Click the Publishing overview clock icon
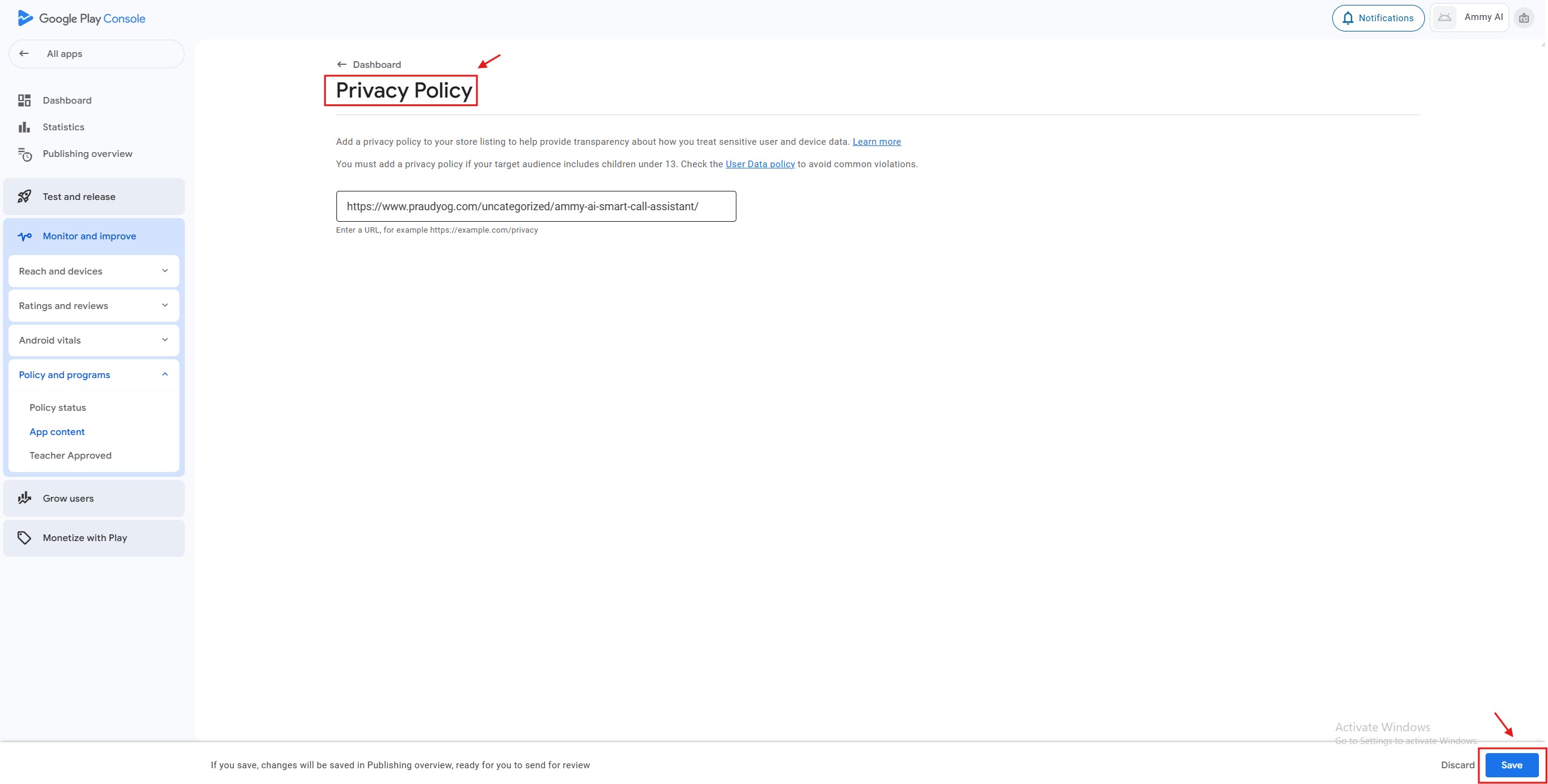Viewport: 1548px width, 784px height. pyautogui.click(x=24, y=154)
